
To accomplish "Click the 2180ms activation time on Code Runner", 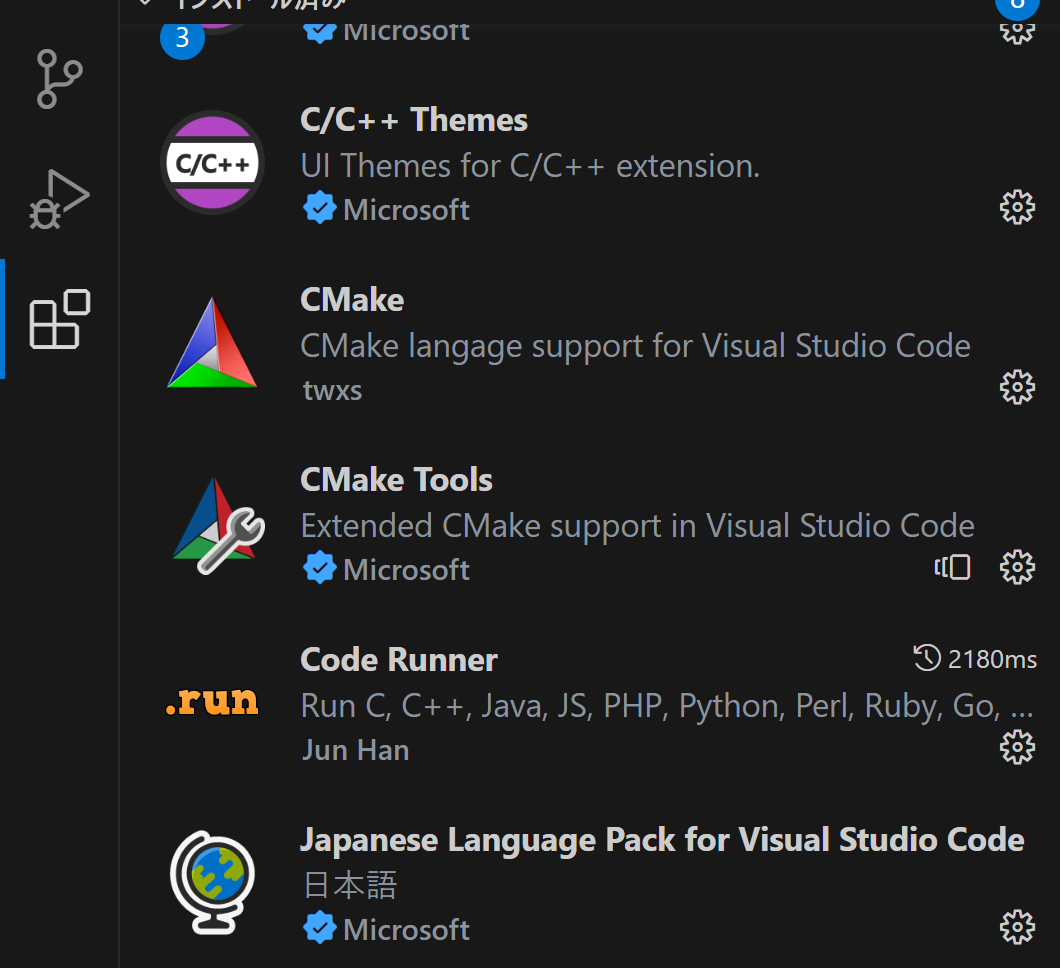I will [x=975, y=659].
